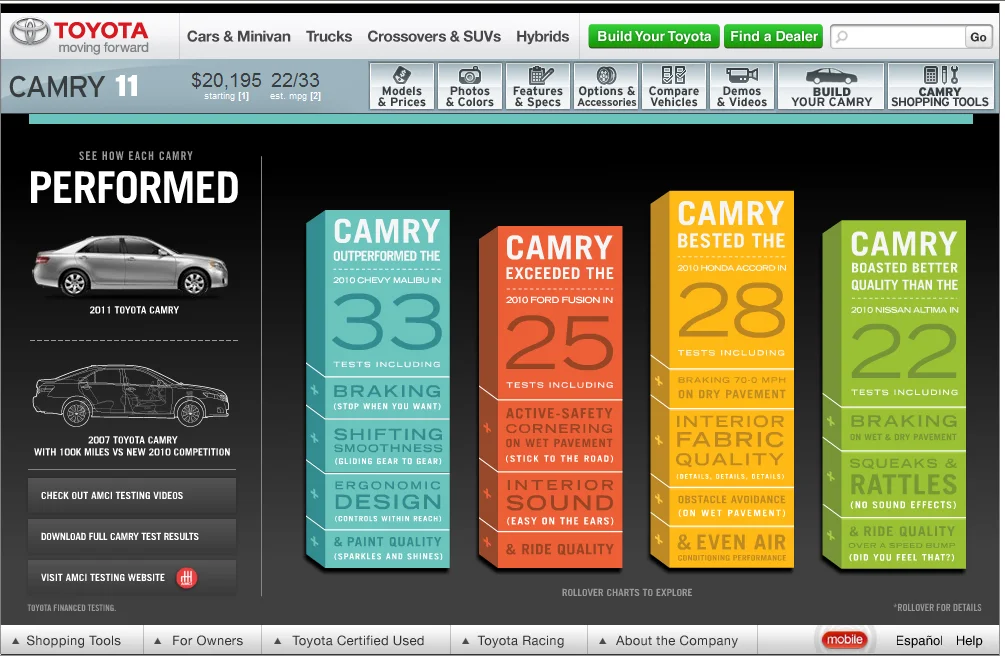This screenshot has height=663, width=1005.
Task: Check out AMCI testing videos
Action: click(132, 496)
